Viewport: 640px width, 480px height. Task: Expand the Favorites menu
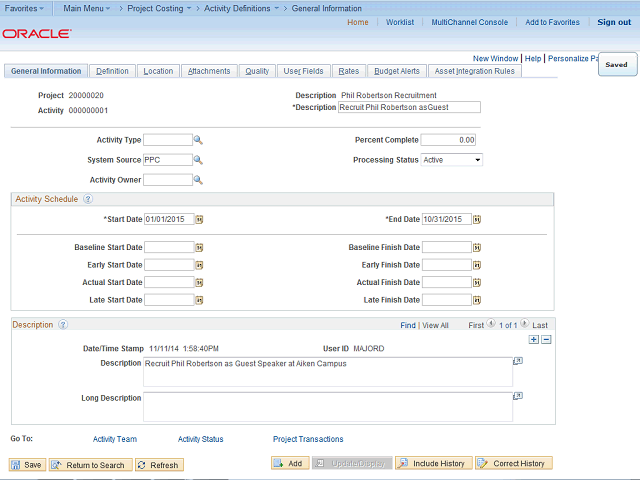click(25, 8)
